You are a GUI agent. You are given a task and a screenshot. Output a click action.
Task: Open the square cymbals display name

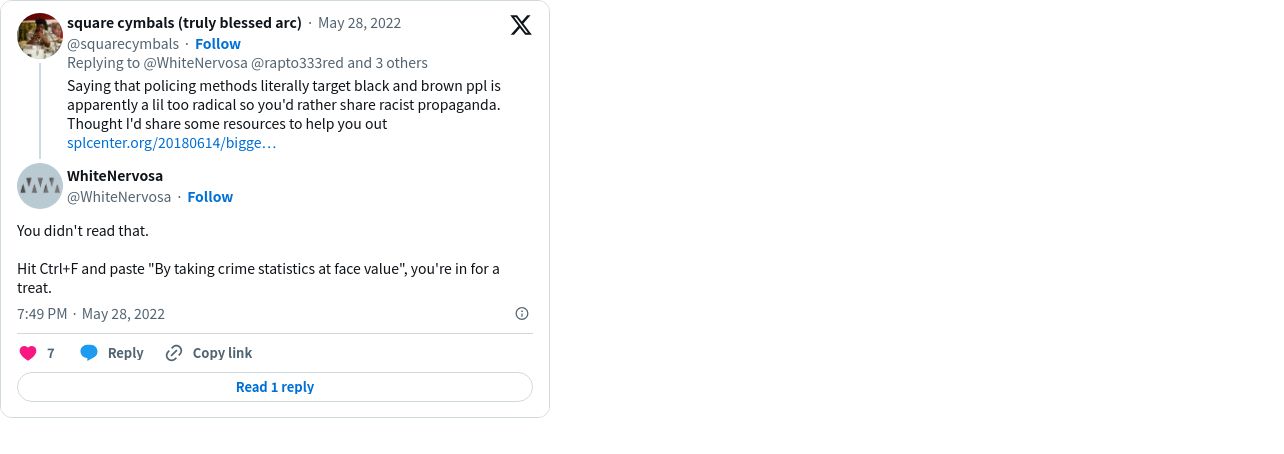184,23
